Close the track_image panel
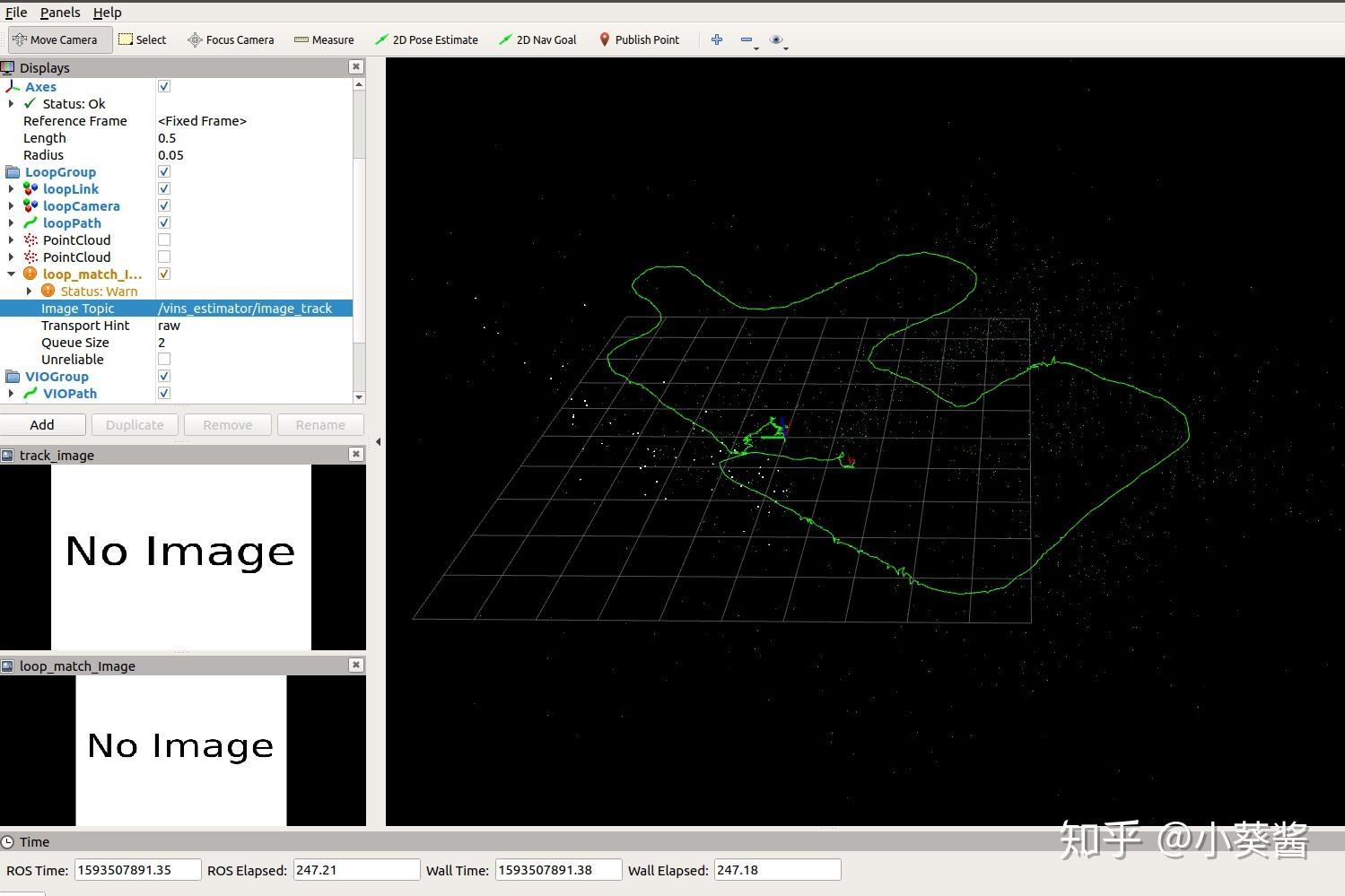1345x896 pixels. click(x=356, y=454)
